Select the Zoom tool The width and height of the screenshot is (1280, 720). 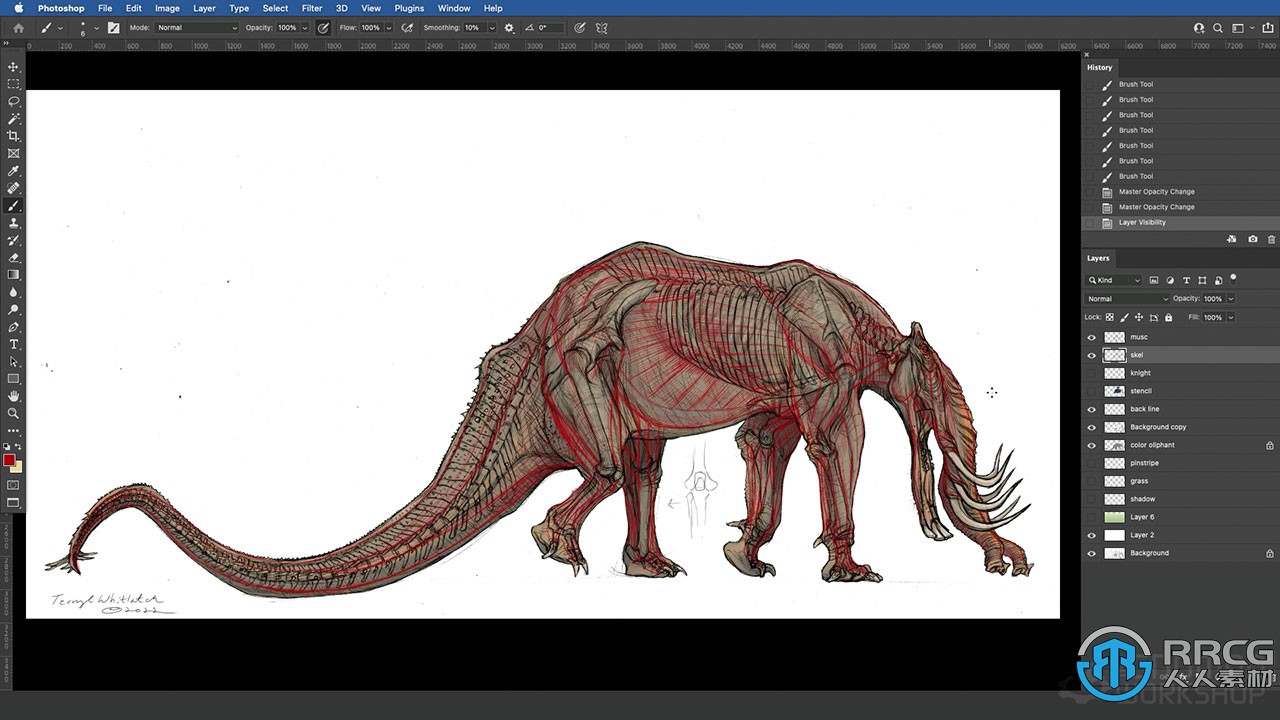[x=13, y=413]
